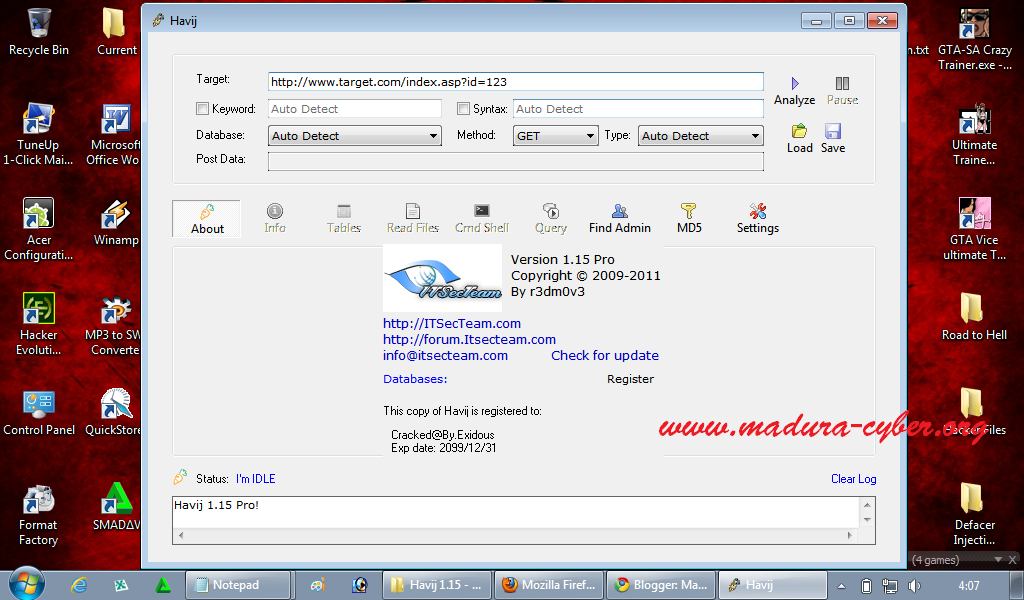The width and height of the screenshot is (1024, 600).
Task: Open the Find Admin tool
Action: (x=620, y=219)
